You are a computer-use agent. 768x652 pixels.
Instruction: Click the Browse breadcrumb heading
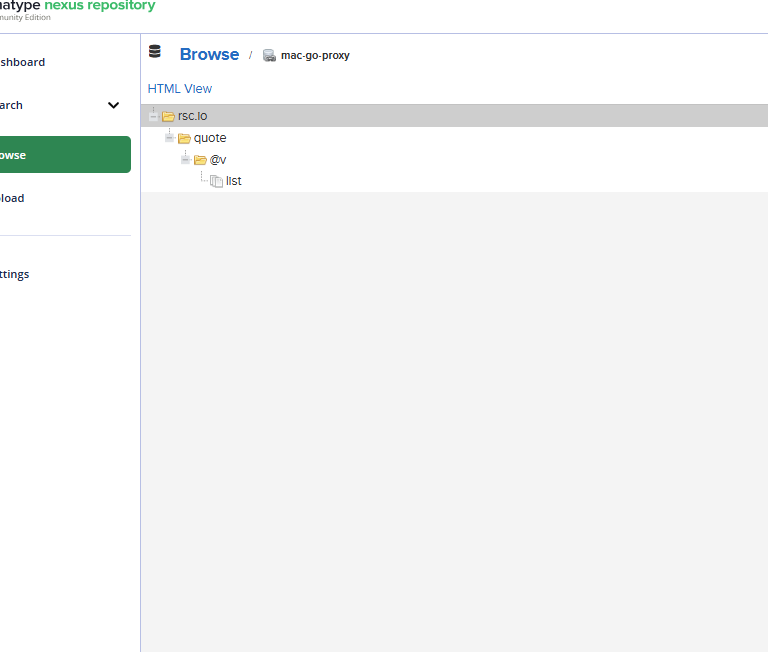coord(209,55)
